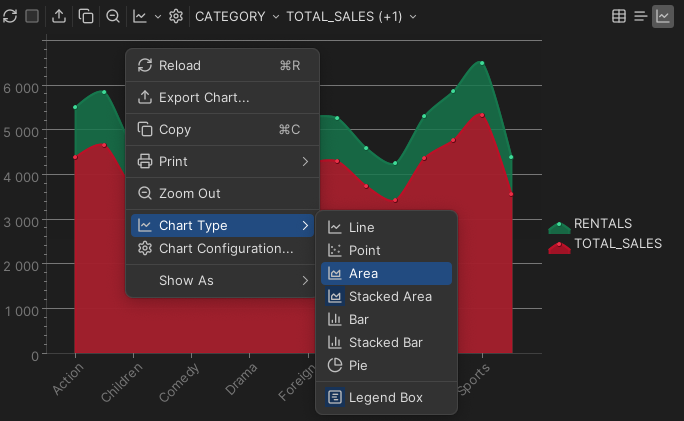
Task: Click the copy icon in the toolbar
Action: point(86,17)
